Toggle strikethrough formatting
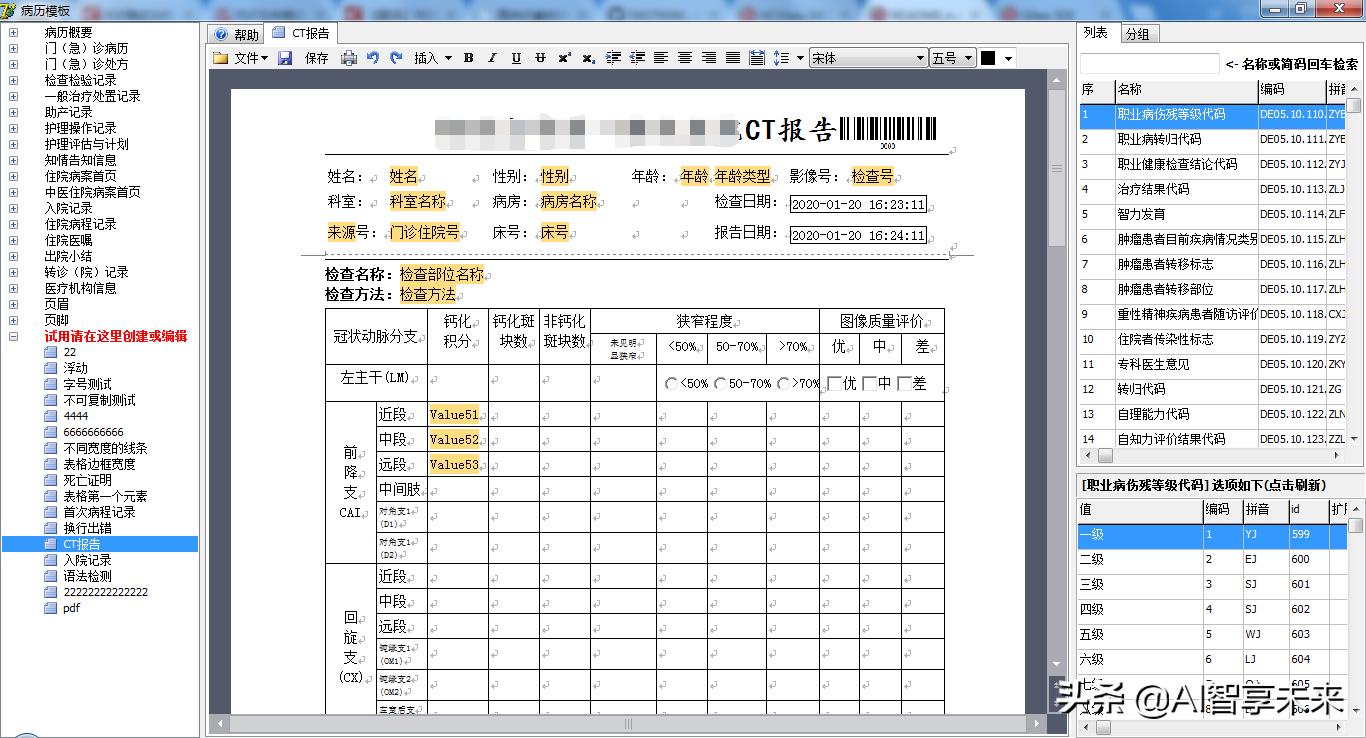The width and height of the screenshot is (1366, 738). (540, 58)
